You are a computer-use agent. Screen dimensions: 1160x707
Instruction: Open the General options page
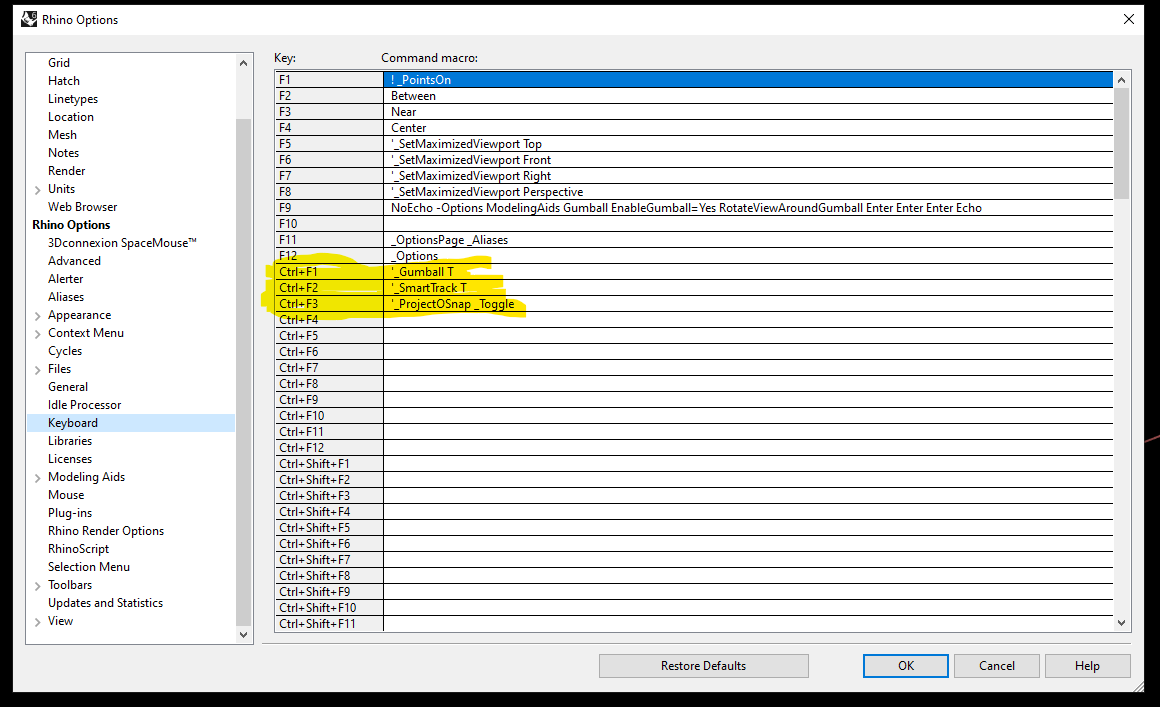click(68, 387)
